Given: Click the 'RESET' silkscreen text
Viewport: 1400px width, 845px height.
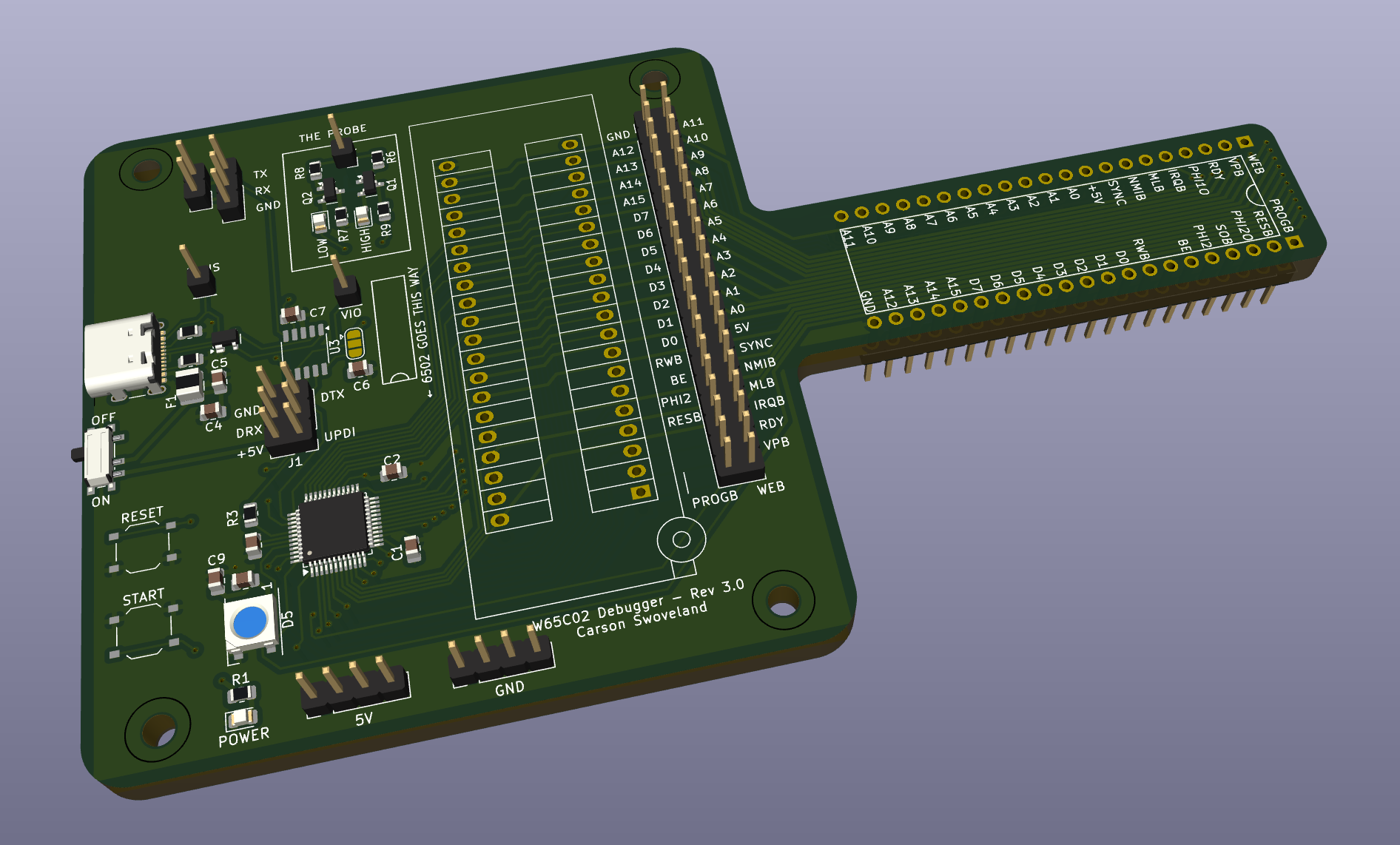Looking at the screenshot, I should [142, 514].
